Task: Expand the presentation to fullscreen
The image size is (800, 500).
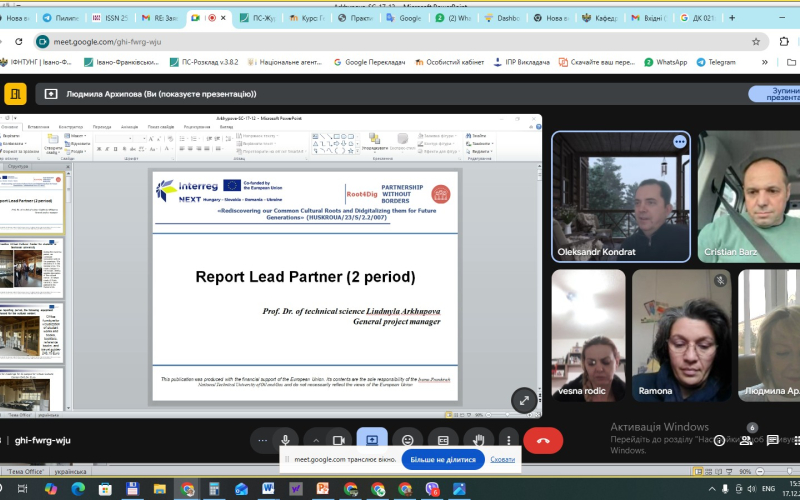Action: point(523,399)
